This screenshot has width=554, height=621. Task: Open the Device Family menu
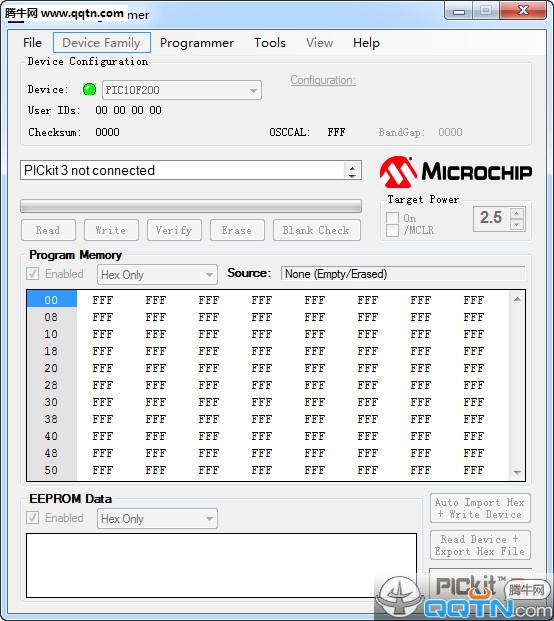tap(101, 43)
